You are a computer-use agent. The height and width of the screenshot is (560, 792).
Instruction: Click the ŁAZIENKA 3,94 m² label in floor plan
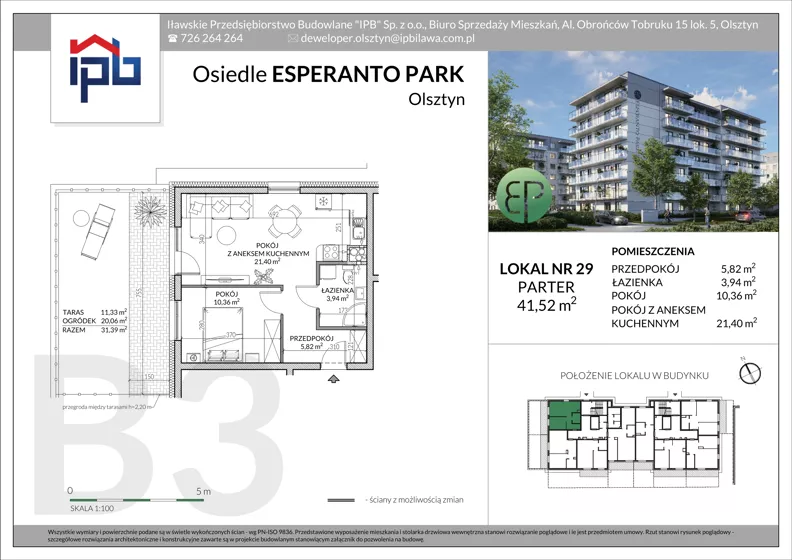pyautogui.click(x=337, y=294)
